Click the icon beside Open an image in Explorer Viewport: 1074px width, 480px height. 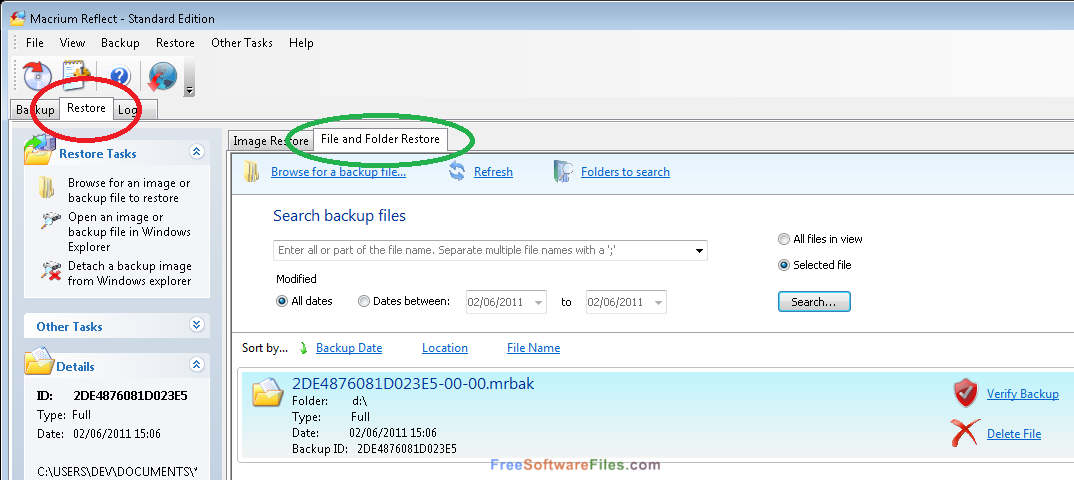point(51,220)
